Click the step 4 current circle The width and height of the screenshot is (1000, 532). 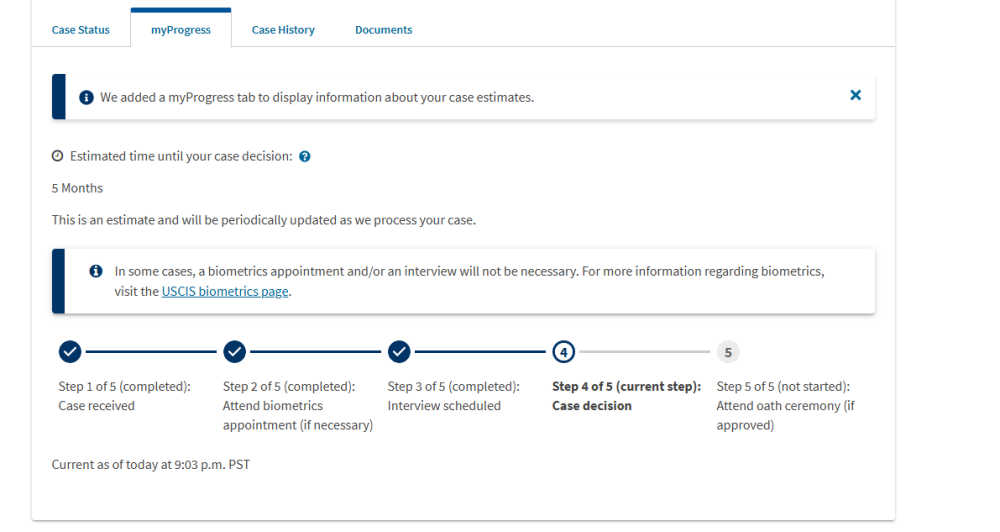coord(564,352)
